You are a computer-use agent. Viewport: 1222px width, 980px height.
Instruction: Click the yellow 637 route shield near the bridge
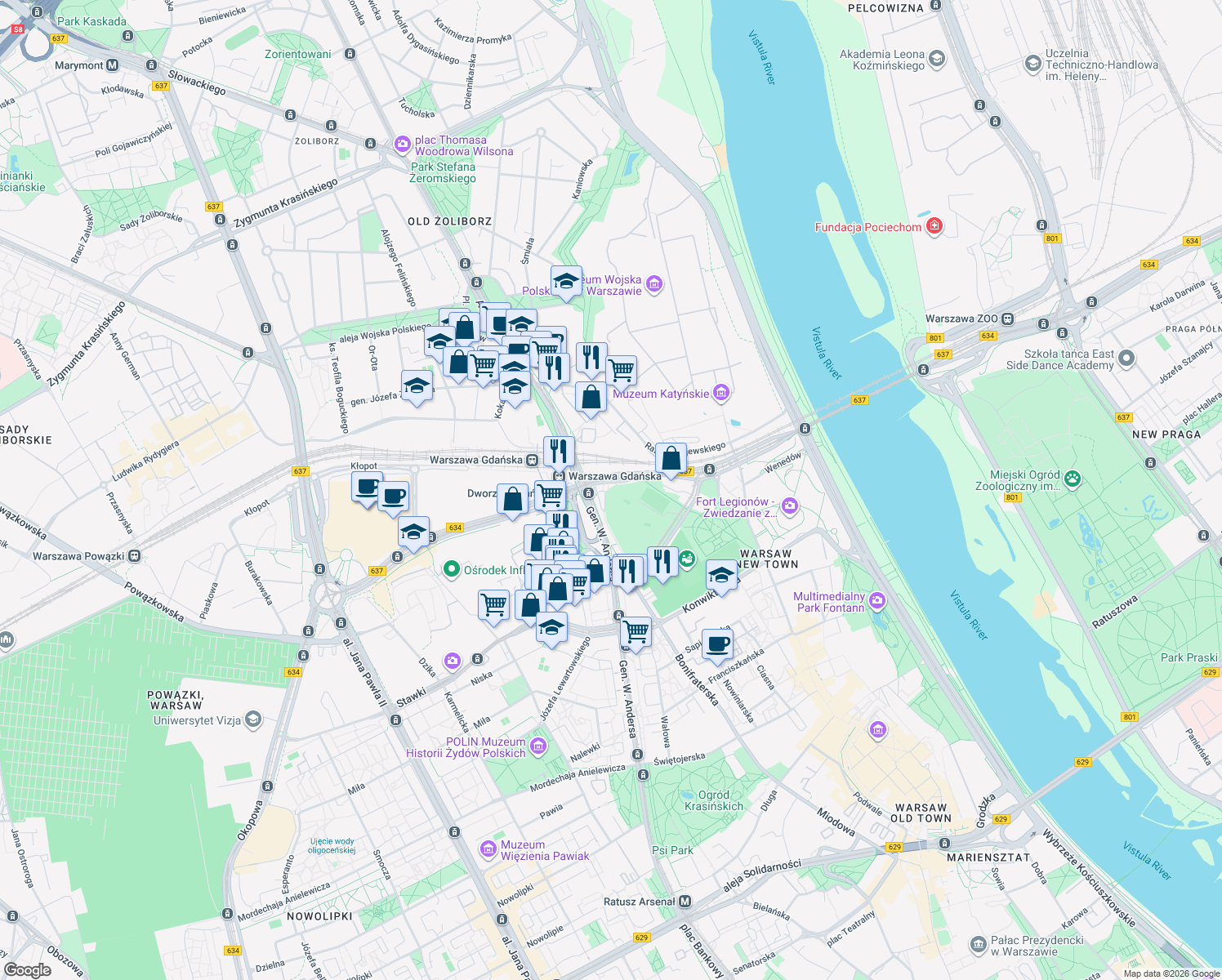(859, 399)
